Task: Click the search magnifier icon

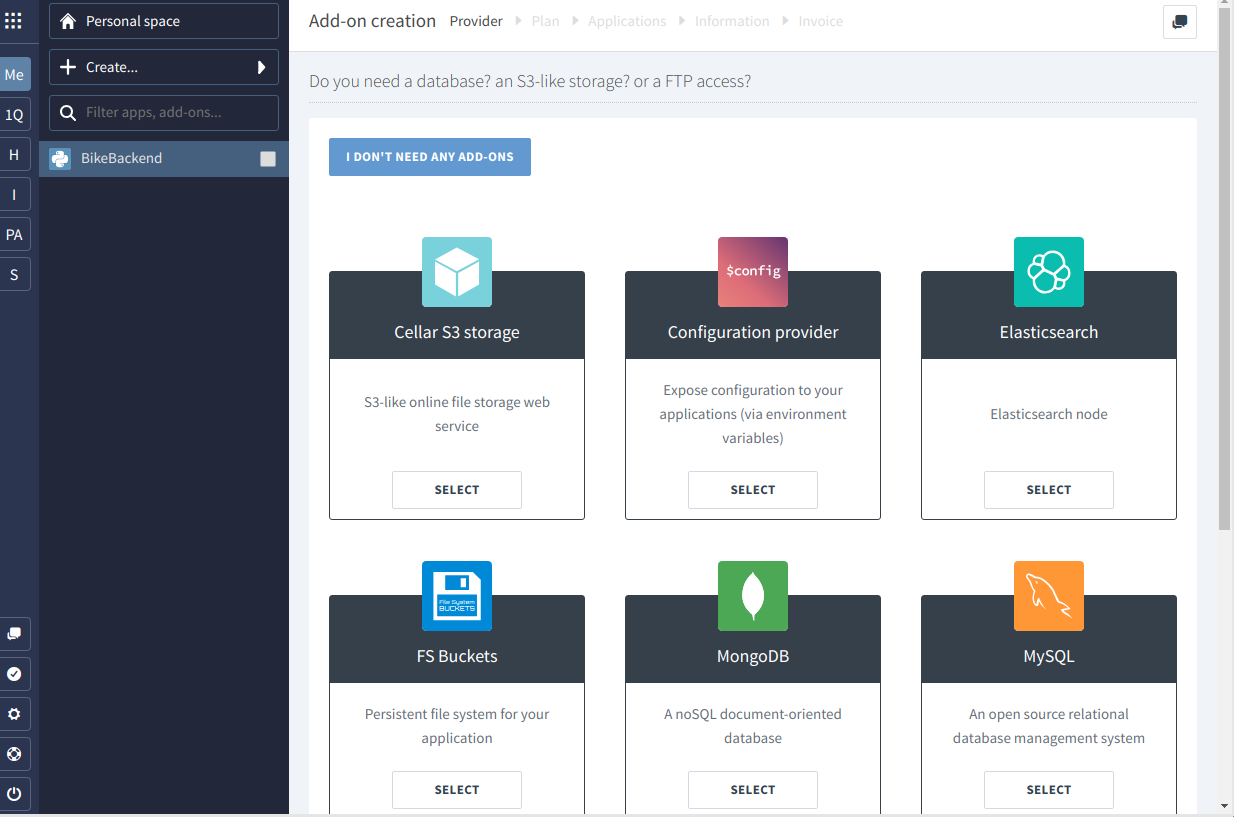Action: coord(68,112)
